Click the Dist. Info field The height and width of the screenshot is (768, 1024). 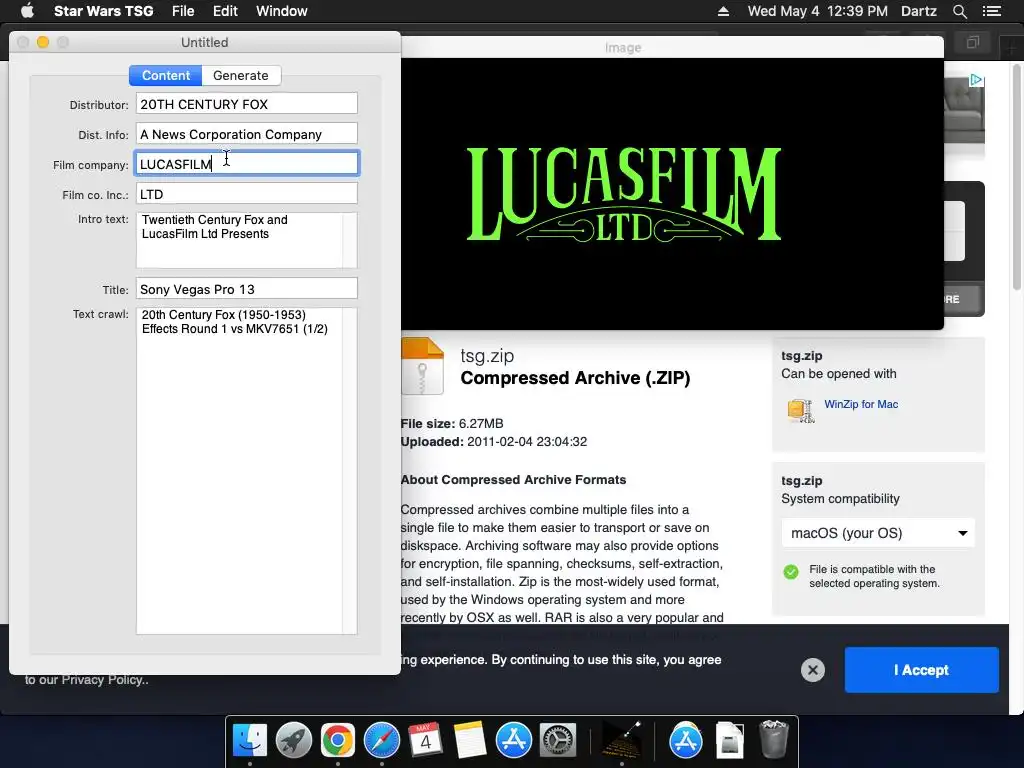247,134
